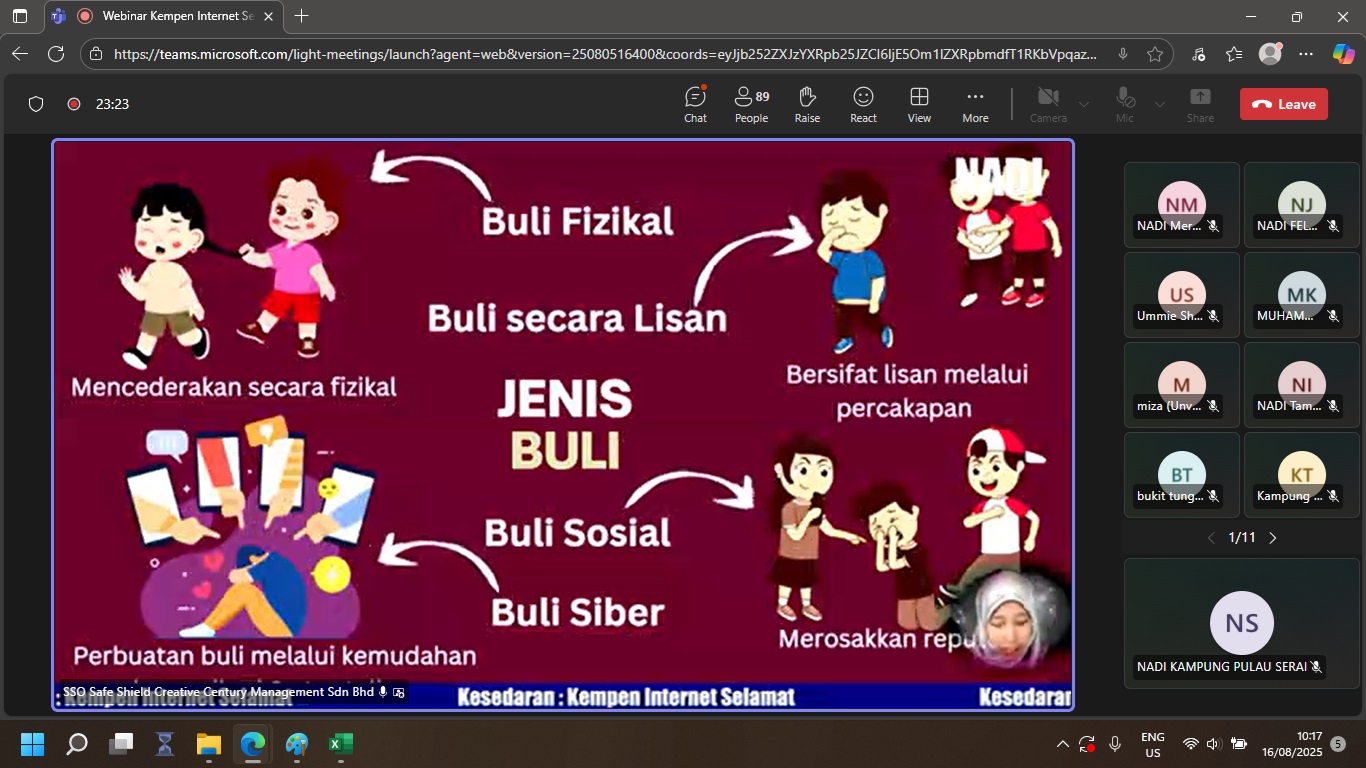Screen dimensions: 1366x768
Task: Change the meeting View layout
Action: [919, 104]
